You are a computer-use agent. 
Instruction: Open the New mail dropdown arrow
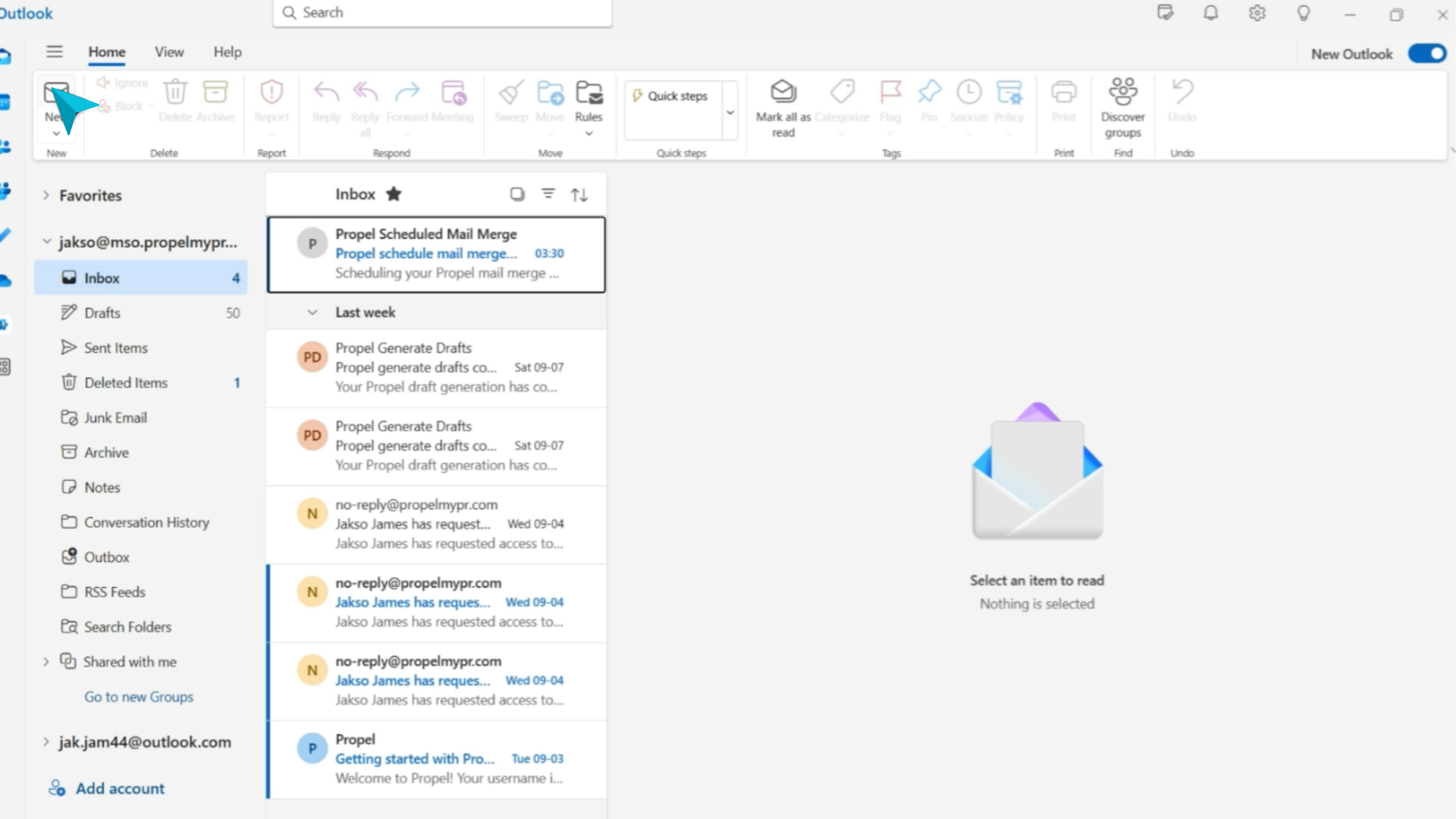coord(56,133)
